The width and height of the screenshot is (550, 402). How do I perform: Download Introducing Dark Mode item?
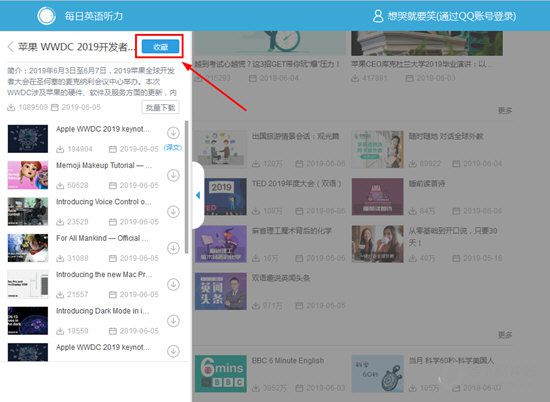(173, 321)
